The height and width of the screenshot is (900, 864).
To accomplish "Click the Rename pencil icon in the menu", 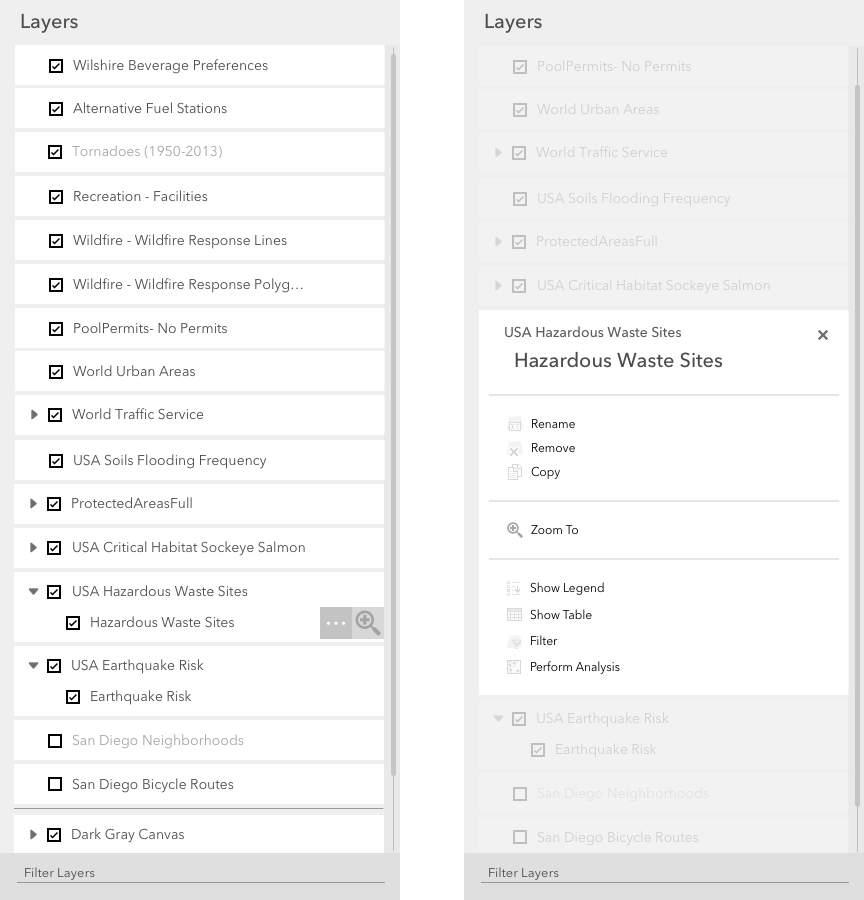I will (x=514, y=423).
